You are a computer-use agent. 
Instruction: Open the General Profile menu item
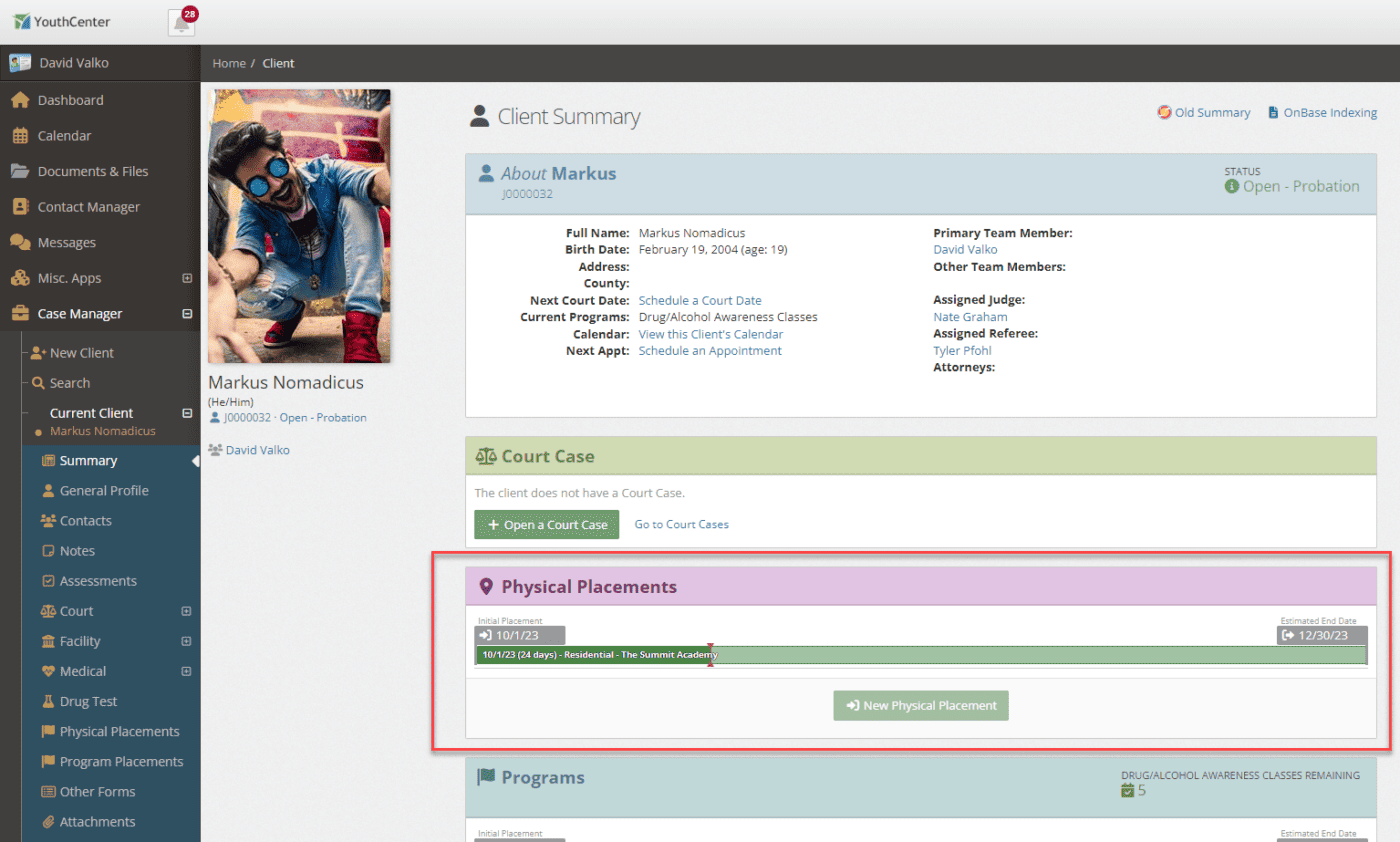click(104, 491)
